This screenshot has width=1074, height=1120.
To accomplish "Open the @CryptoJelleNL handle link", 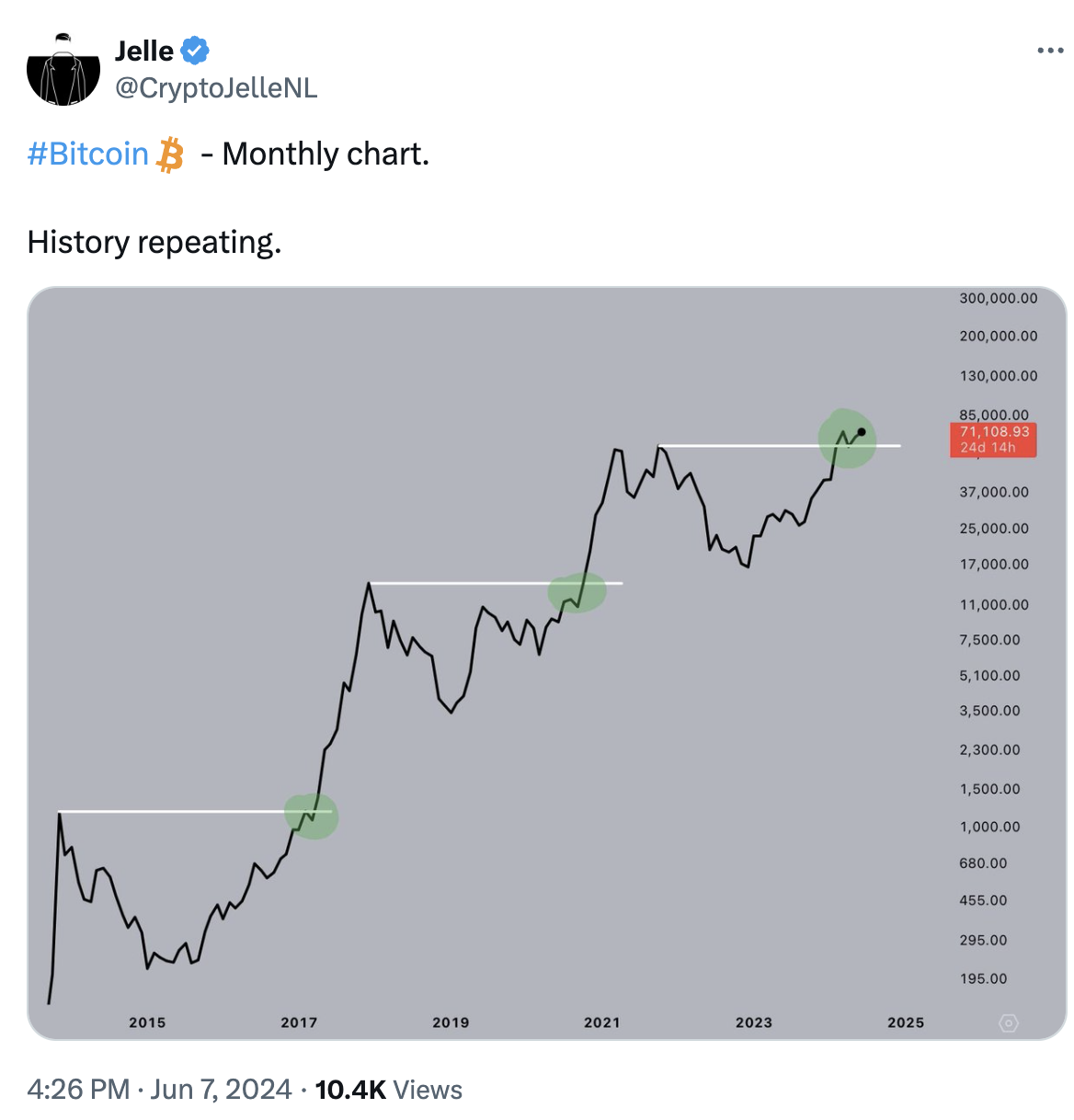I will click(x=216, y=87).
